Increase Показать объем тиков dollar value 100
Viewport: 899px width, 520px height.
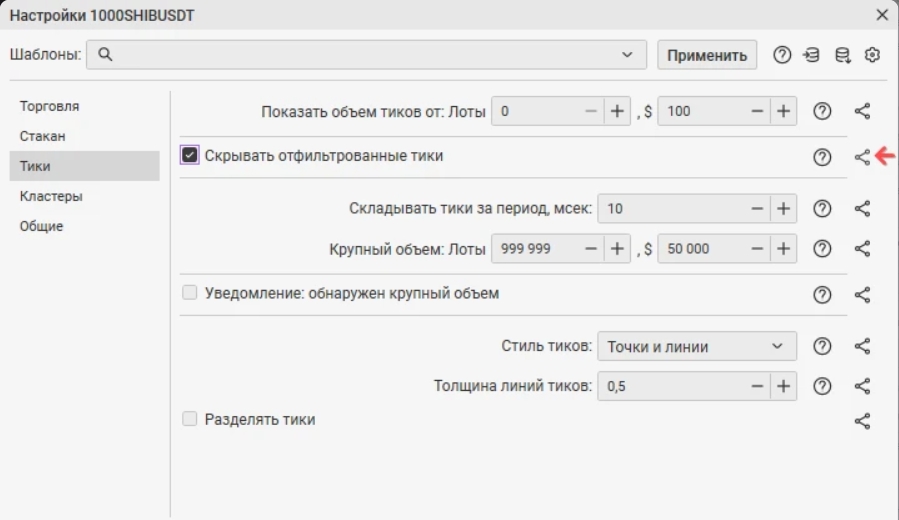pos(783,111)
